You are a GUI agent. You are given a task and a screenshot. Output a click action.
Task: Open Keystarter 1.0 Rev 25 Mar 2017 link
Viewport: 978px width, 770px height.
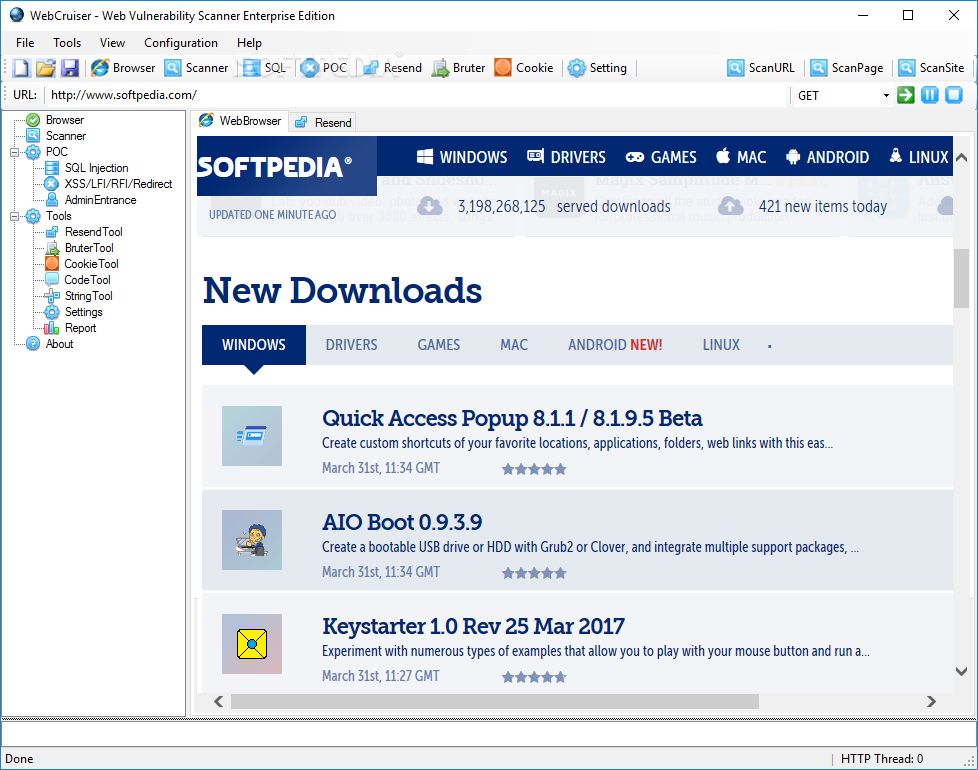pyautogui.click(x=473, y=627)
